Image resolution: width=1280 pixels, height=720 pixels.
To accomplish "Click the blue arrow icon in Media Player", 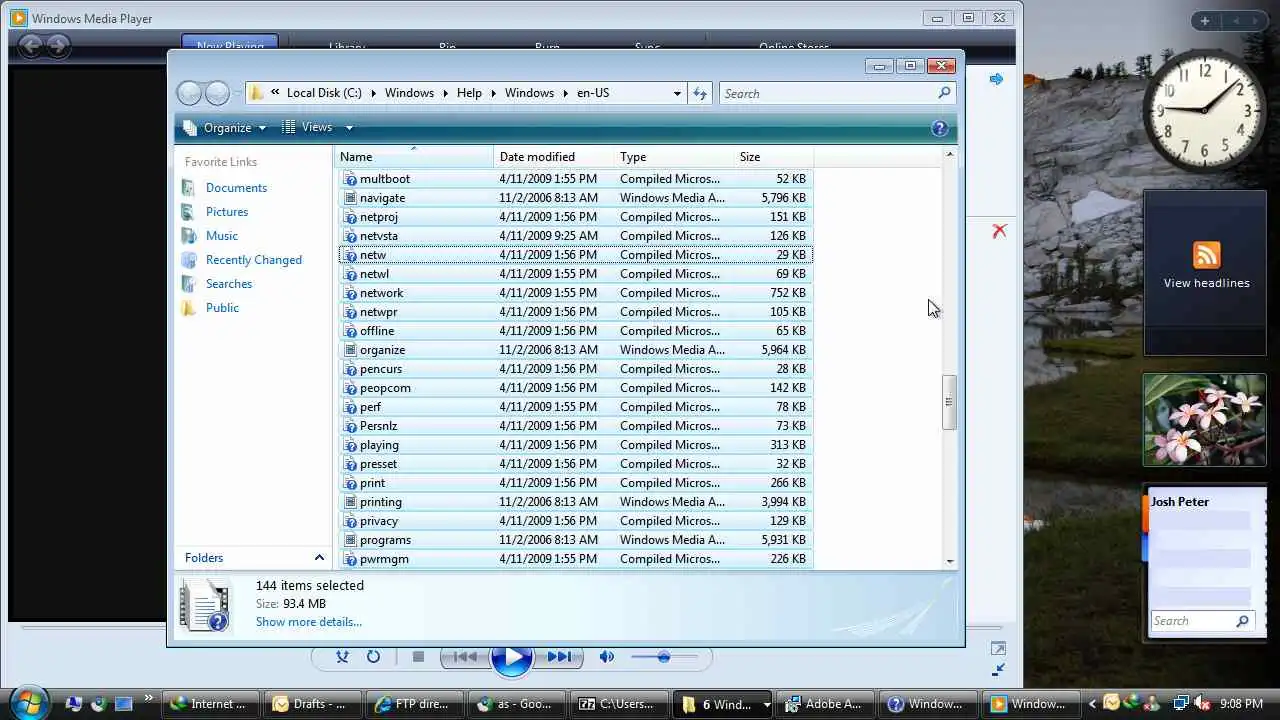I will pos(996,79).
